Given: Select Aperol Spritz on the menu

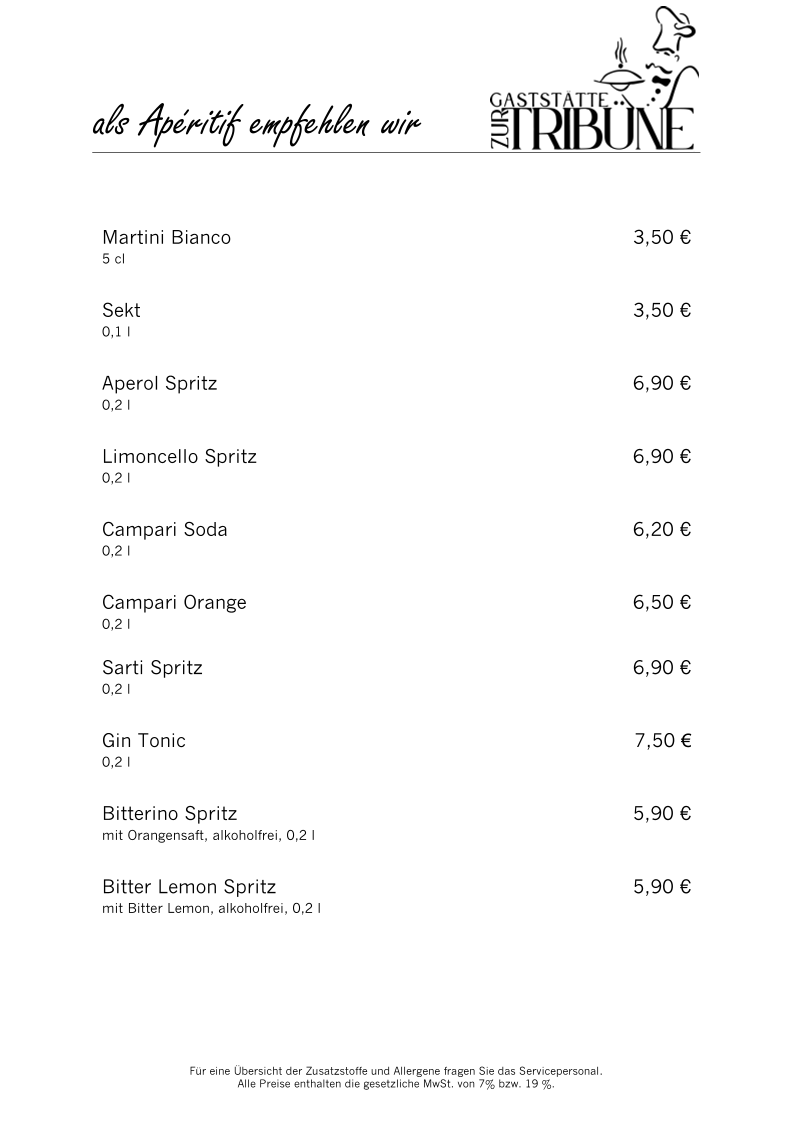Looking at the screenshot, I should point(159,384).
